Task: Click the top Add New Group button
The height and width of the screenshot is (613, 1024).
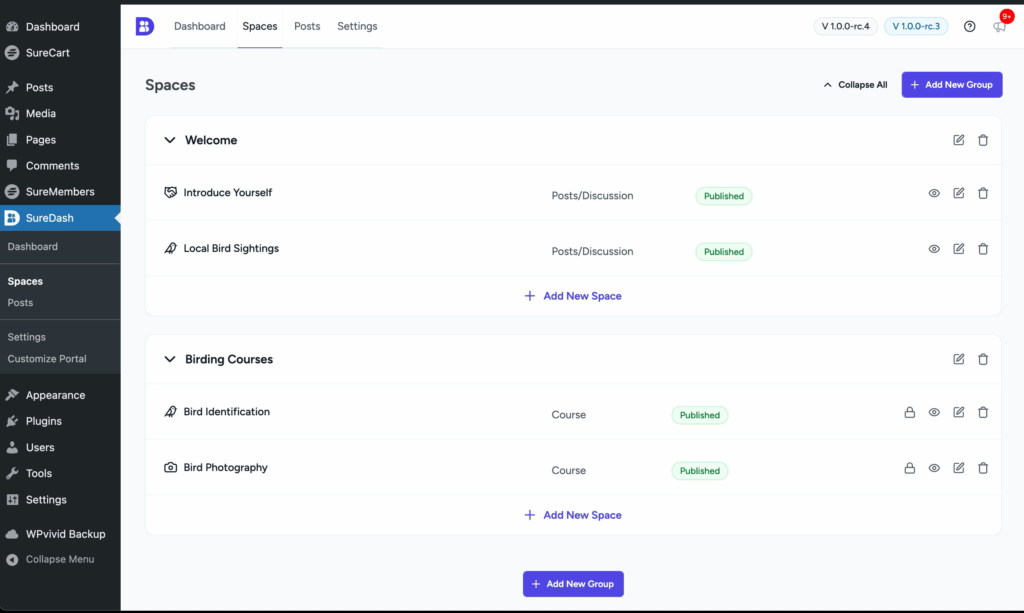Action: coord(951,85)
